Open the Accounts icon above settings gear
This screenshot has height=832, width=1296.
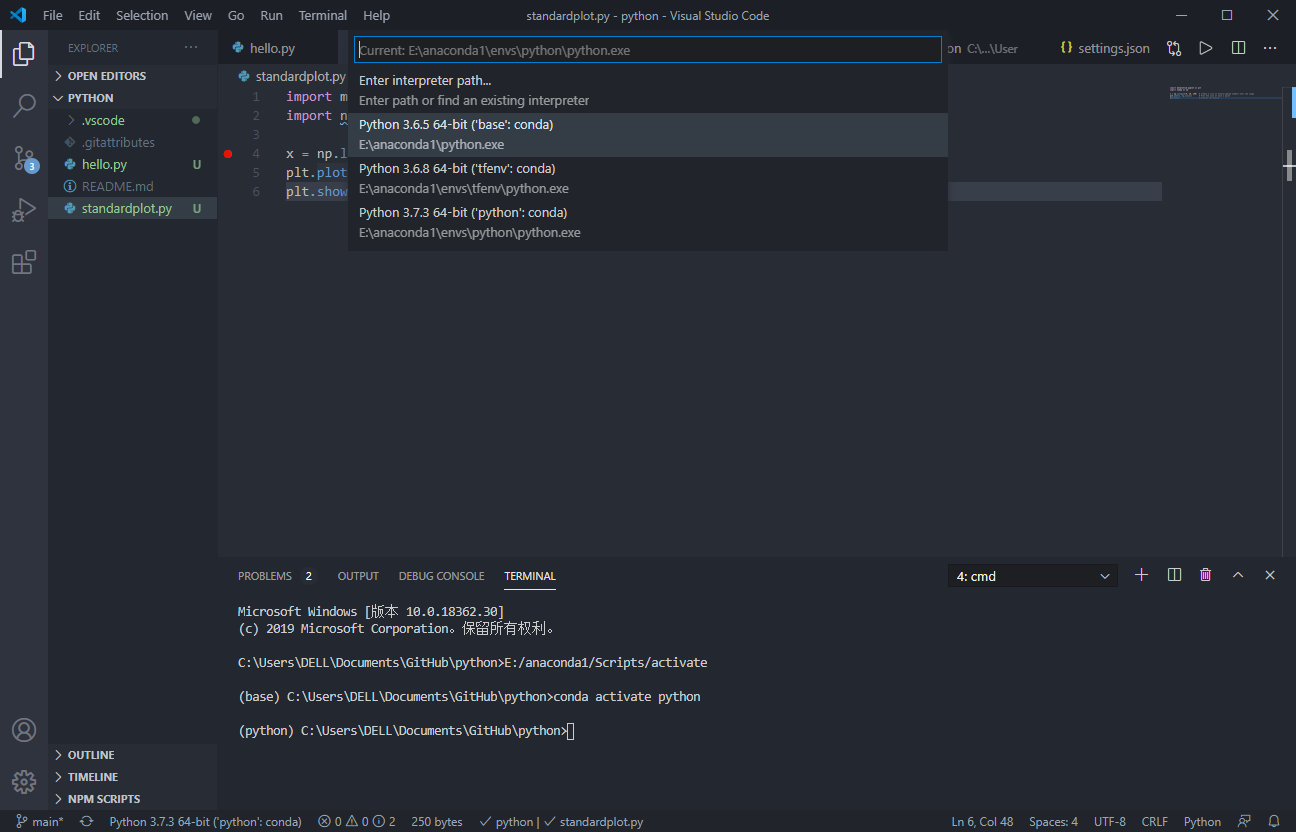(24, 730)
